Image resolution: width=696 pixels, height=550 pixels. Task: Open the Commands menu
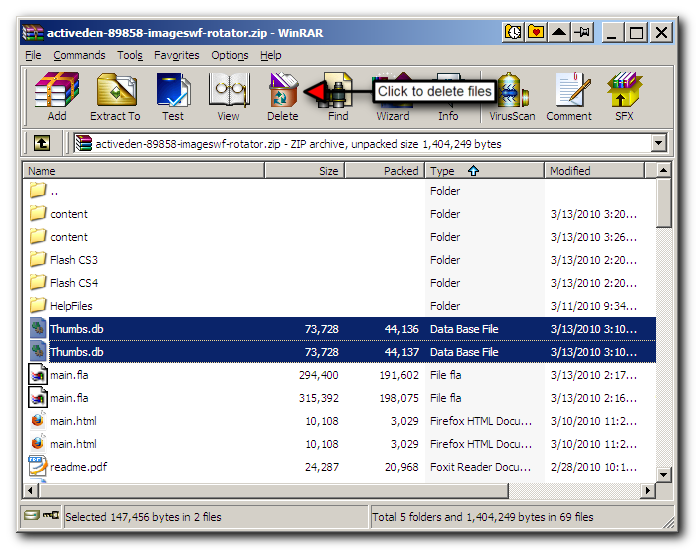79,55
